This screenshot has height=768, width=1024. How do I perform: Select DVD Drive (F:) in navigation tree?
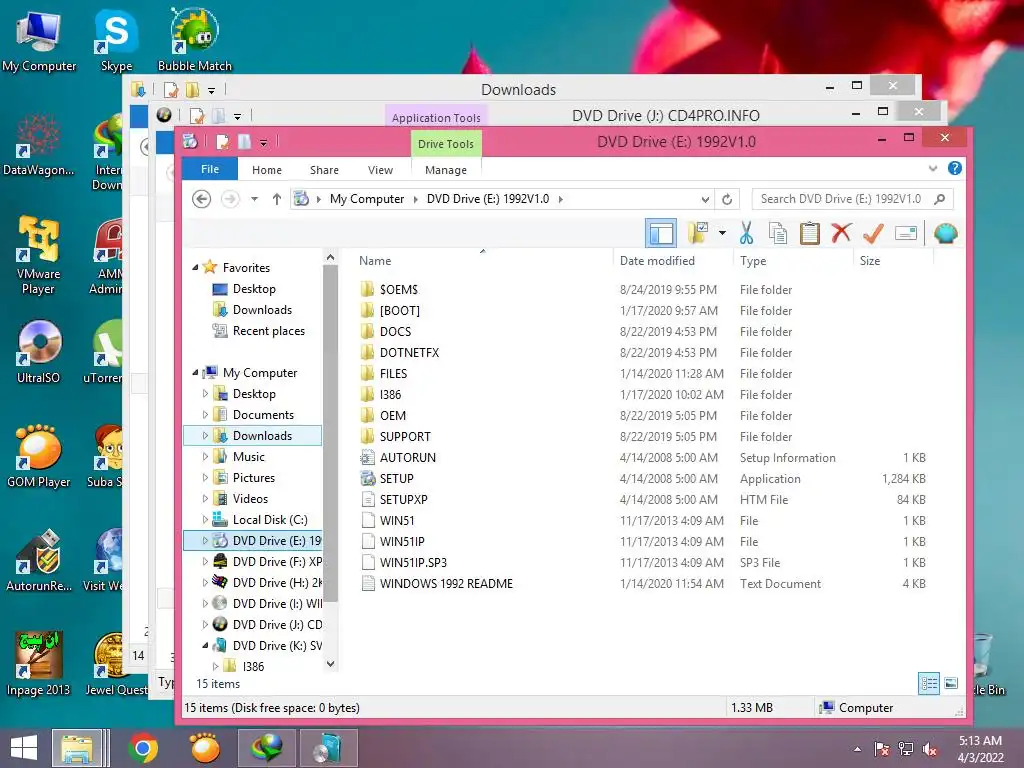click(277, 562)
